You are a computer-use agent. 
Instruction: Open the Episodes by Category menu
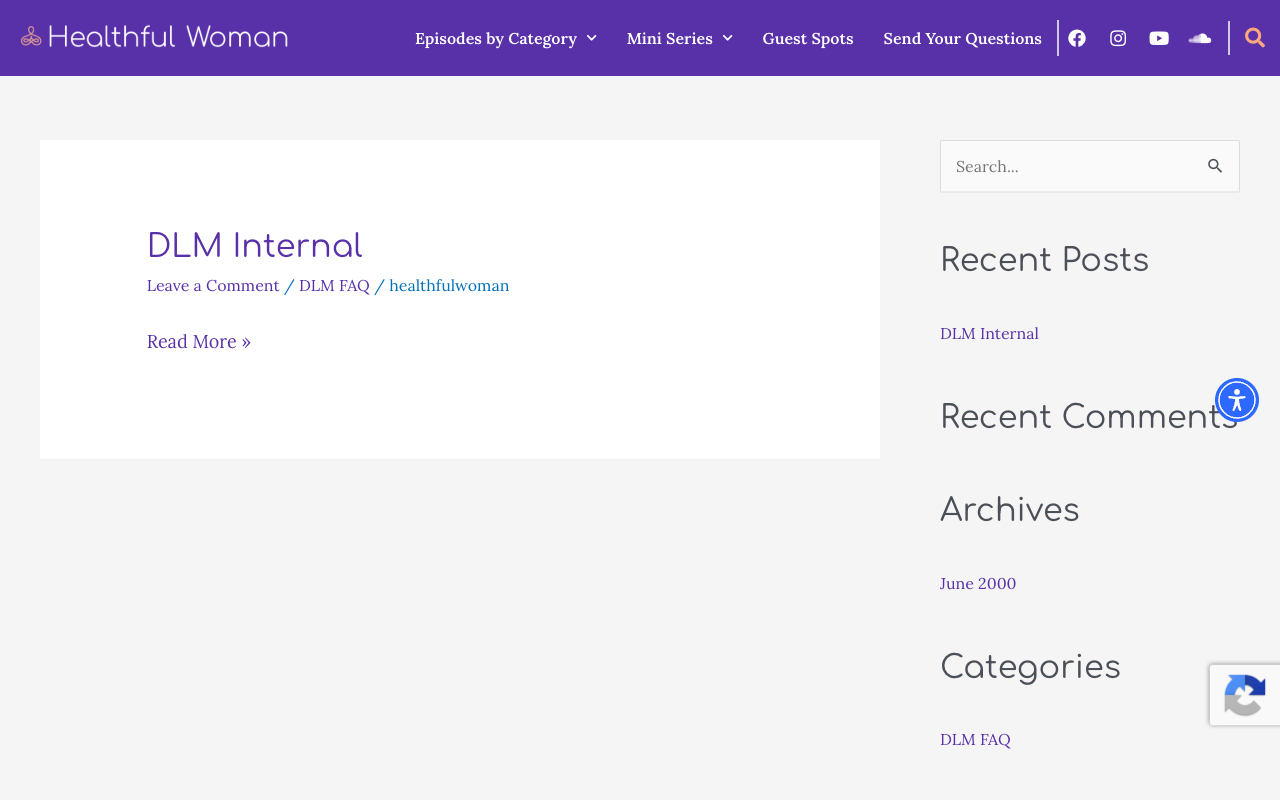click(496, 38)
